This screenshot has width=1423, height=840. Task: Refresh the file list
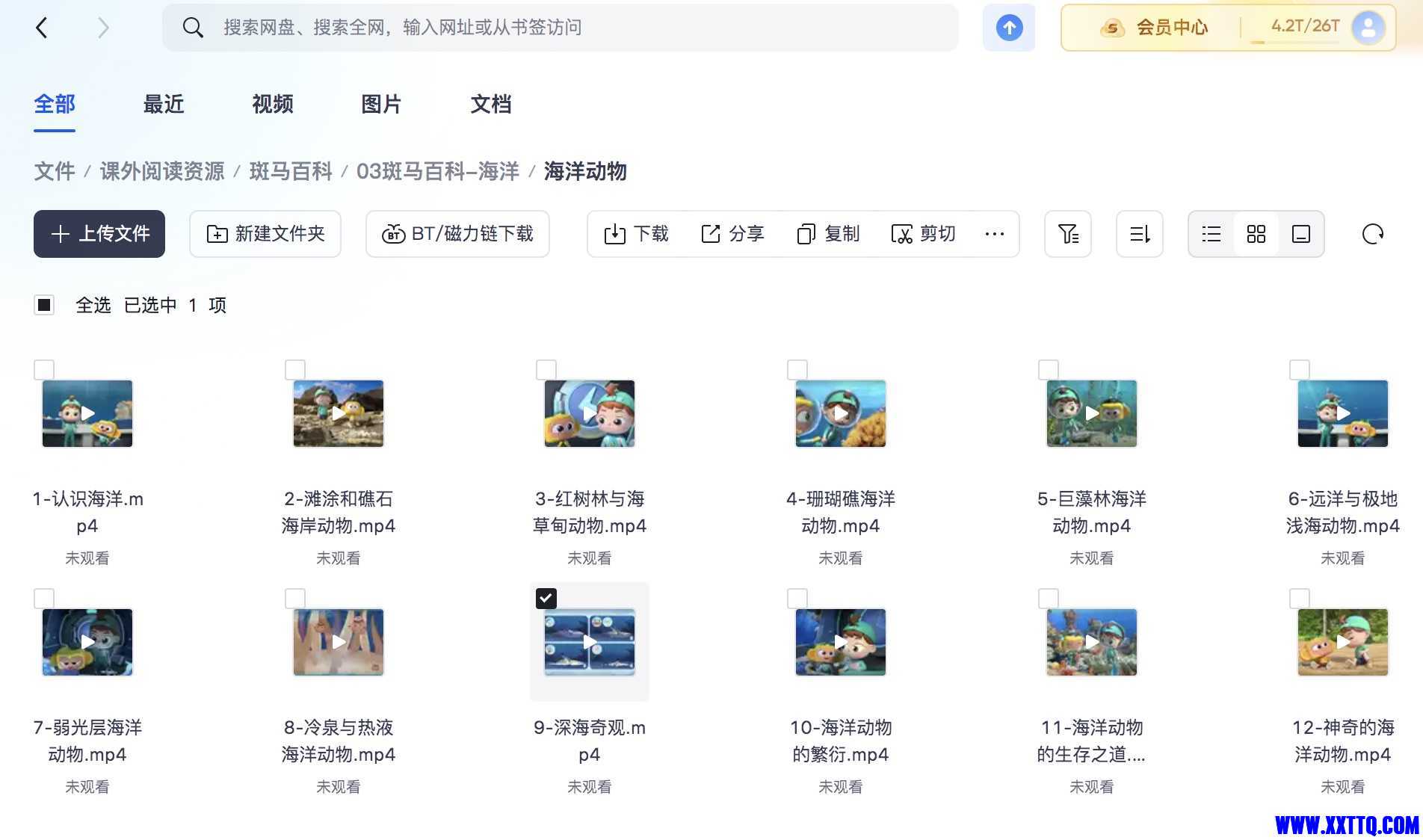1373,234
